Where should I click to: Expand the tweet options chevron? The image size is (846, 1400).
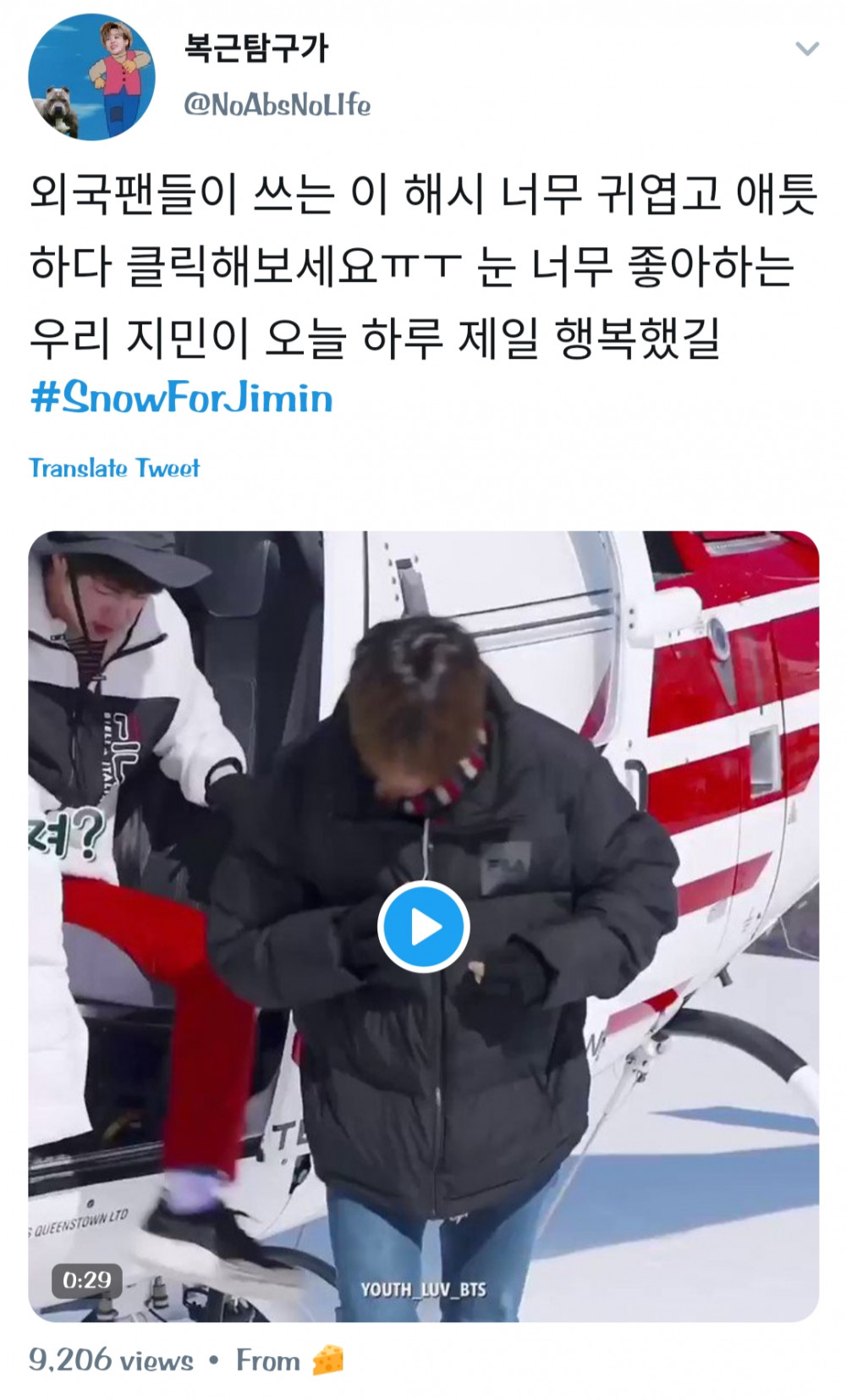(x=807, y=49)
